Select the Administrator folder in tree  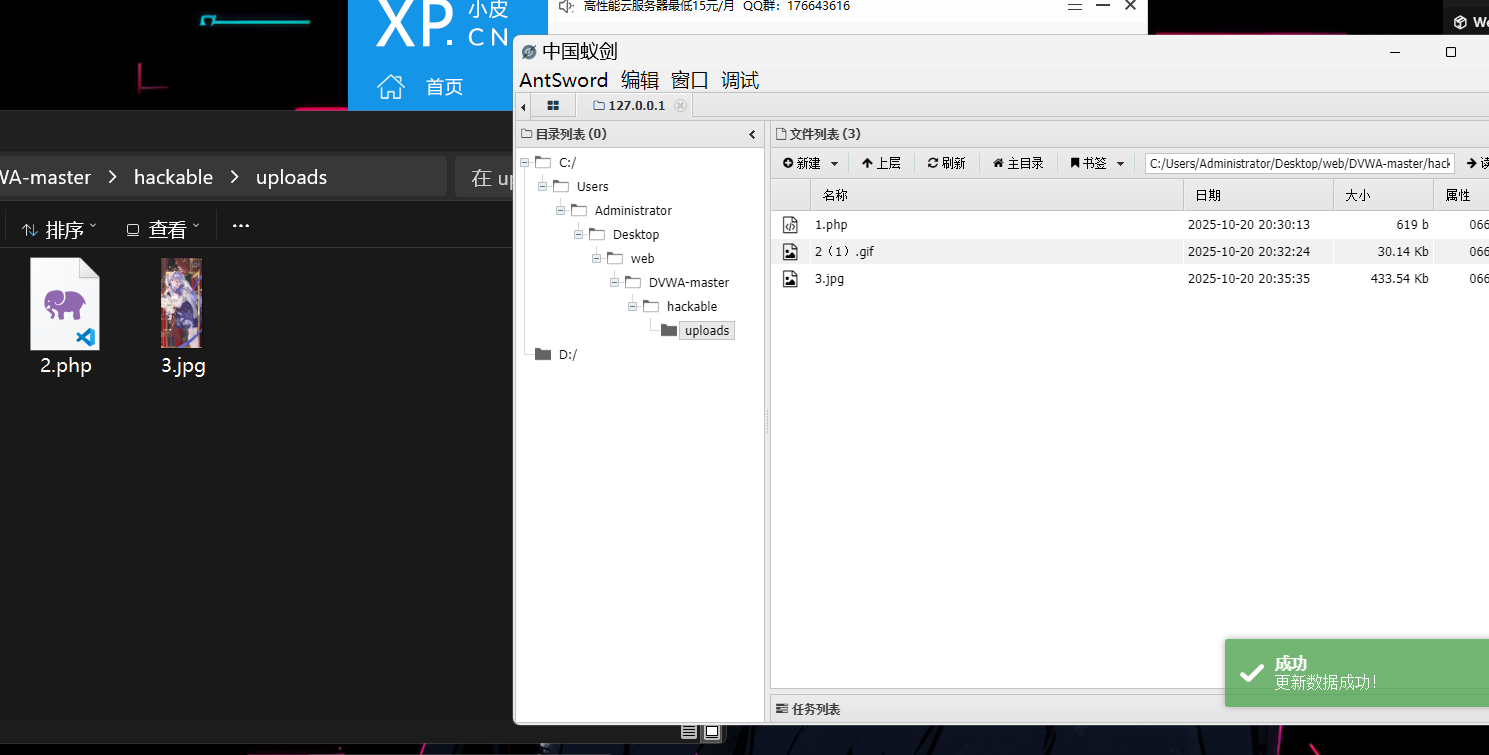[x=633, y=210]
